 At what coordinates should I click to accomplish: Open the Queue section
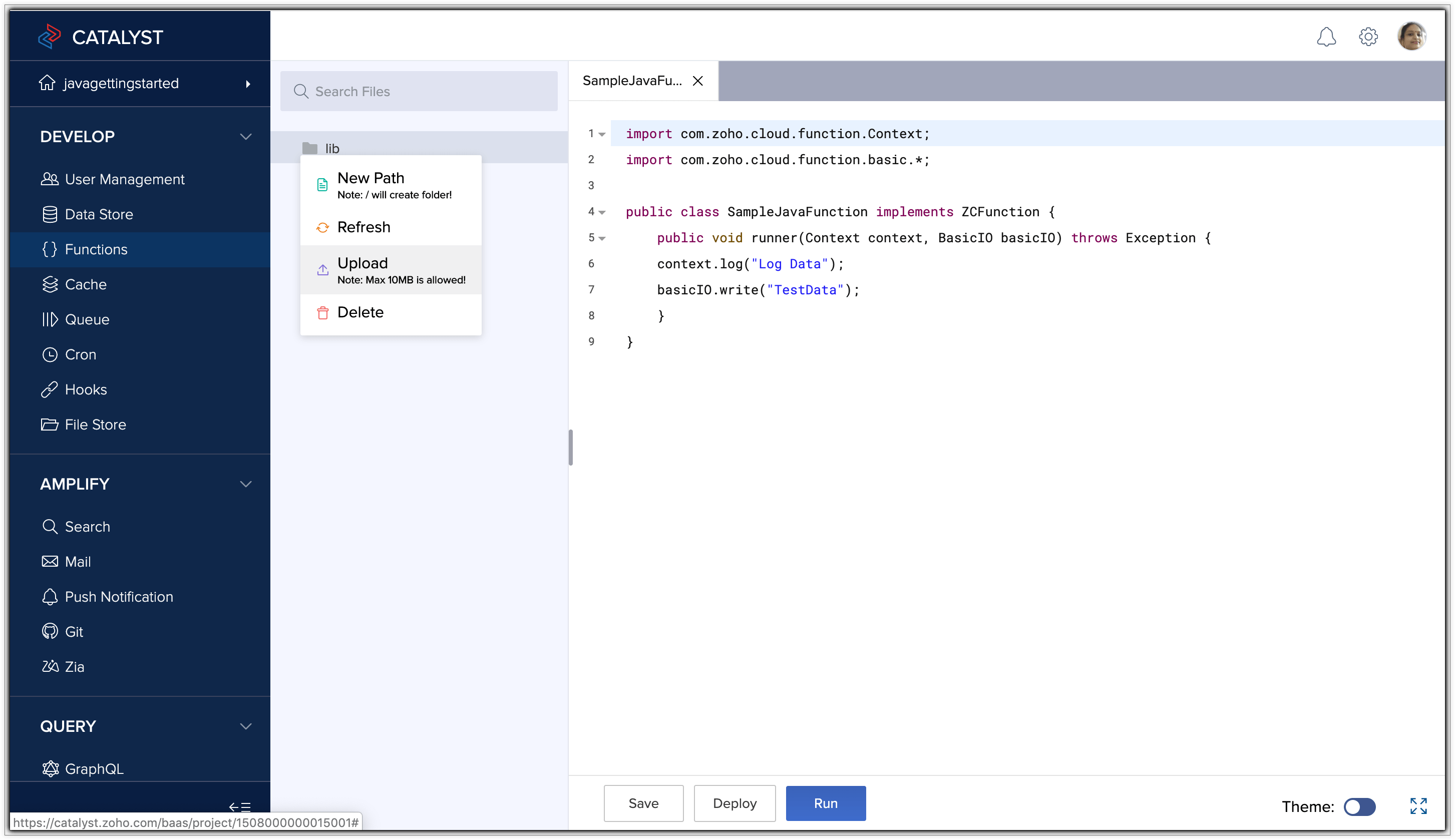click(87, 319)
